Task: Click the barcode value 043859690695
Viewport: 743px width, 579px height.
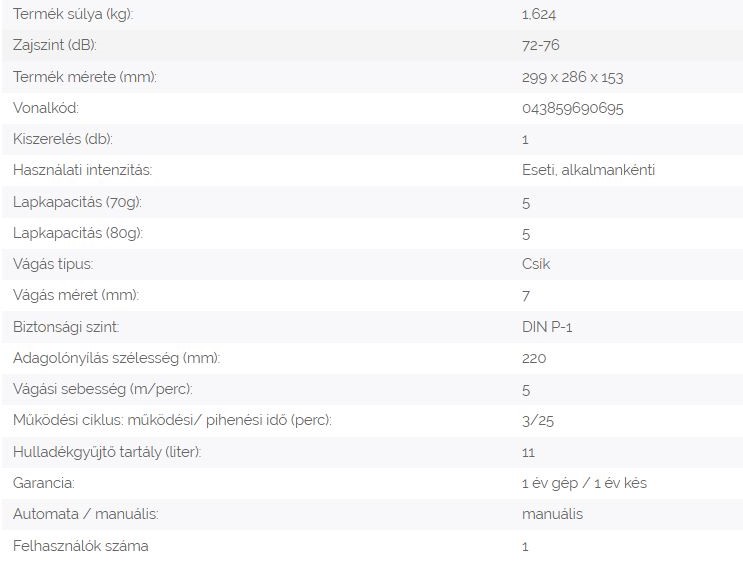Action: tap(572, 109)
